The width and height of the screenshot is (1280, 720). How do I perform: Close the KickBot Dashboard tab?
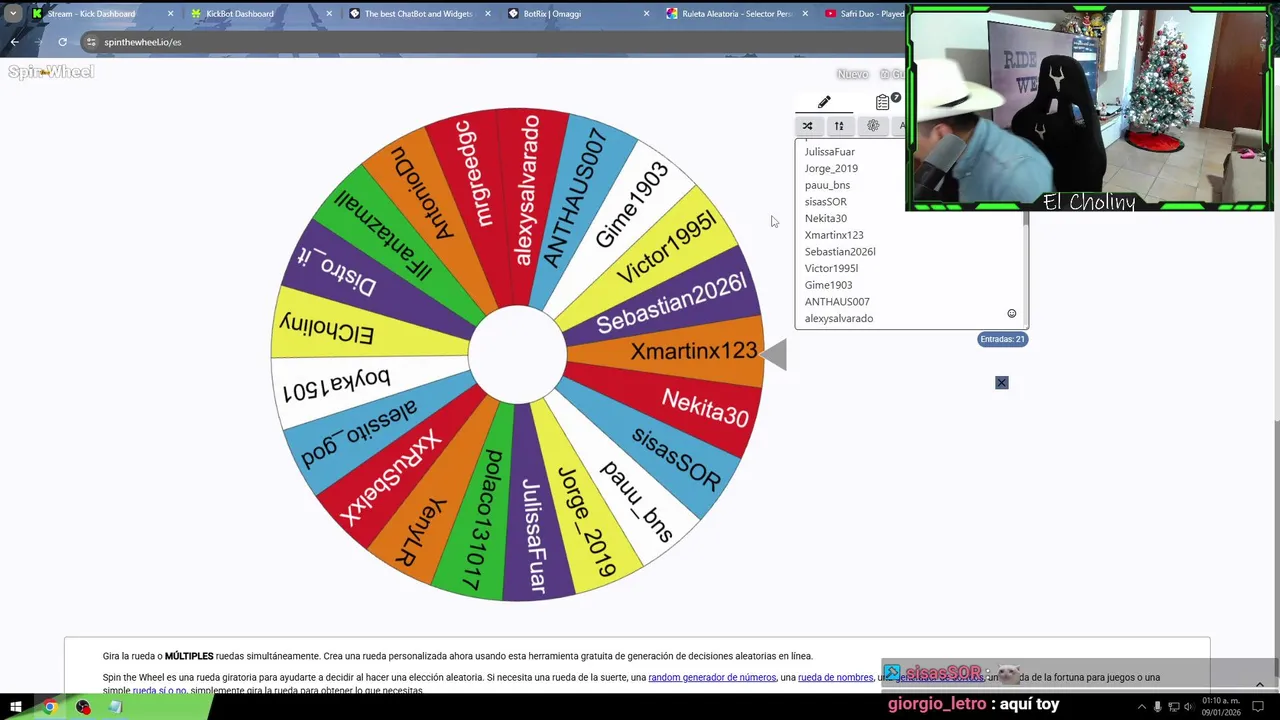(x=329, y=14)
